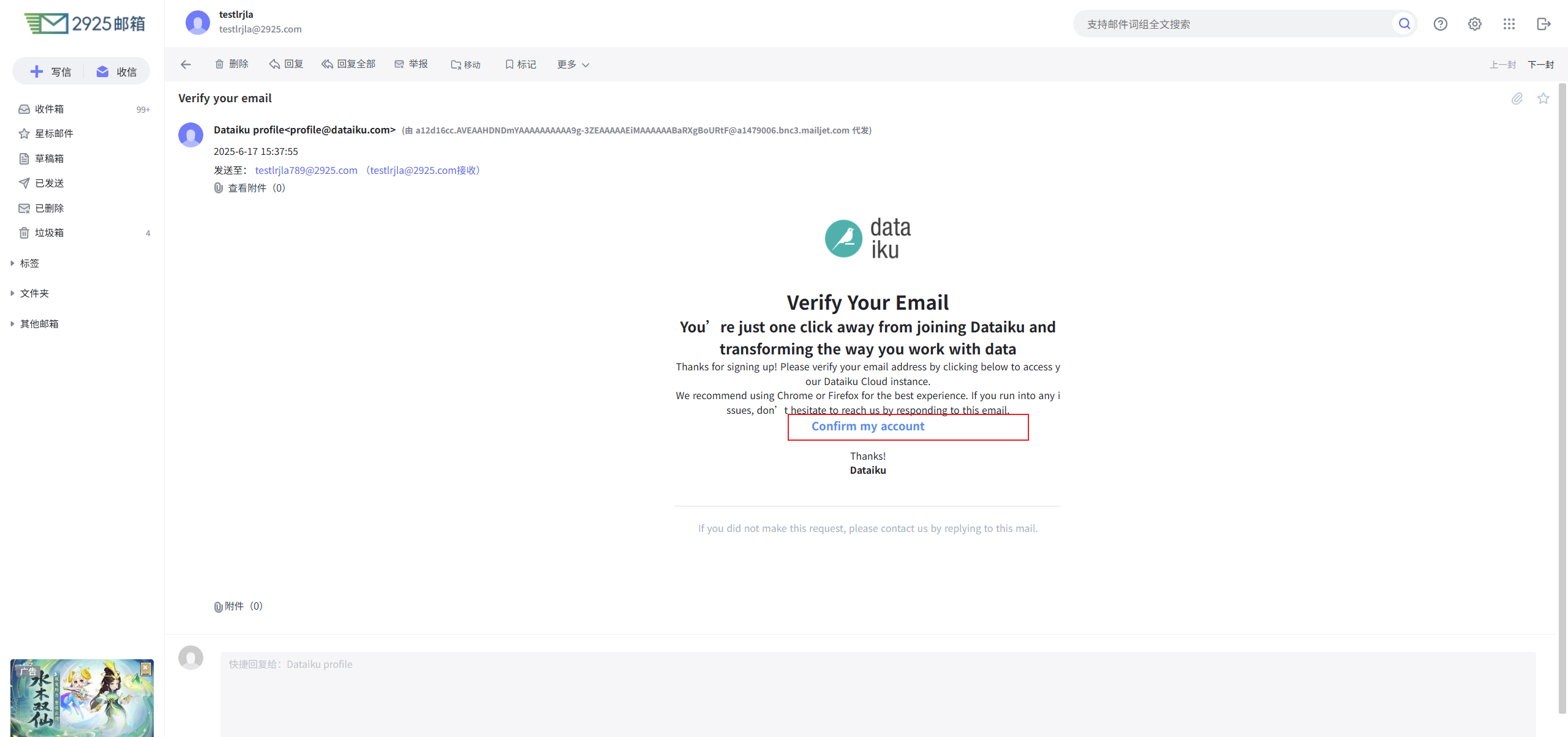Select 回复全部 reply-all button
Image resolution: width=1568 pixels, height=737 pixels.
349,64
